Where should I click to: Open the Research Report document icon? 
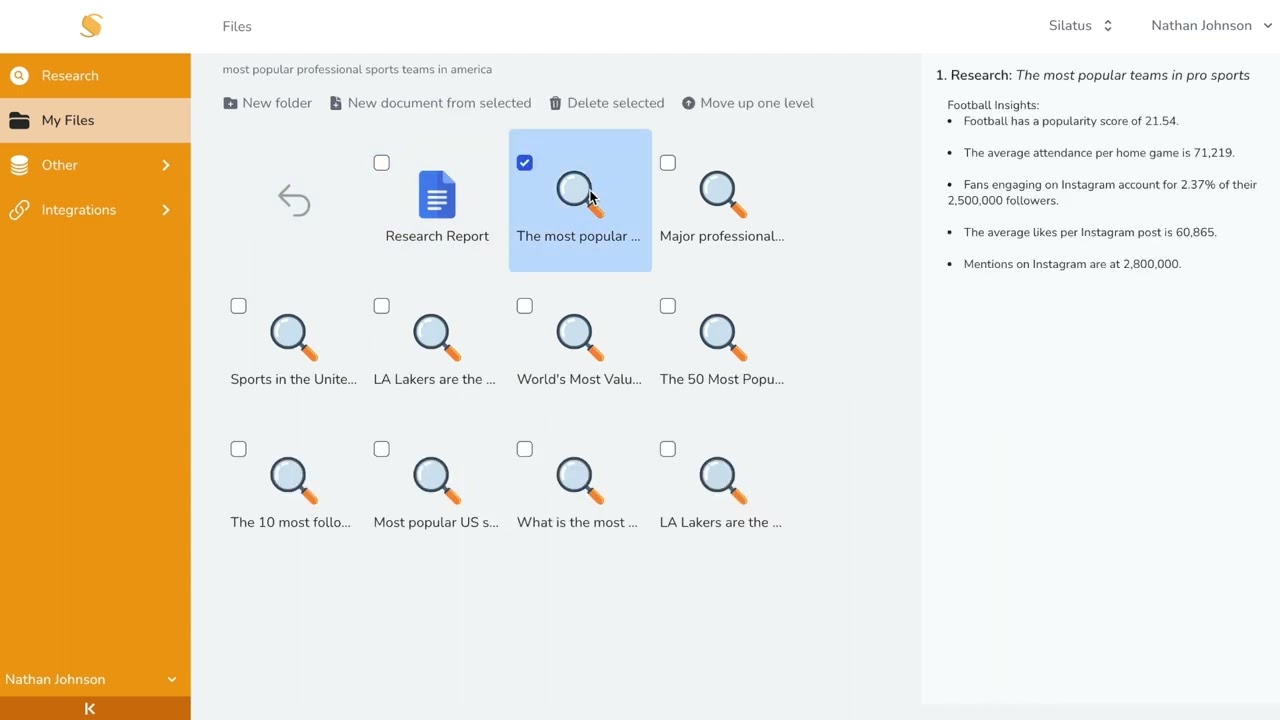437,194
